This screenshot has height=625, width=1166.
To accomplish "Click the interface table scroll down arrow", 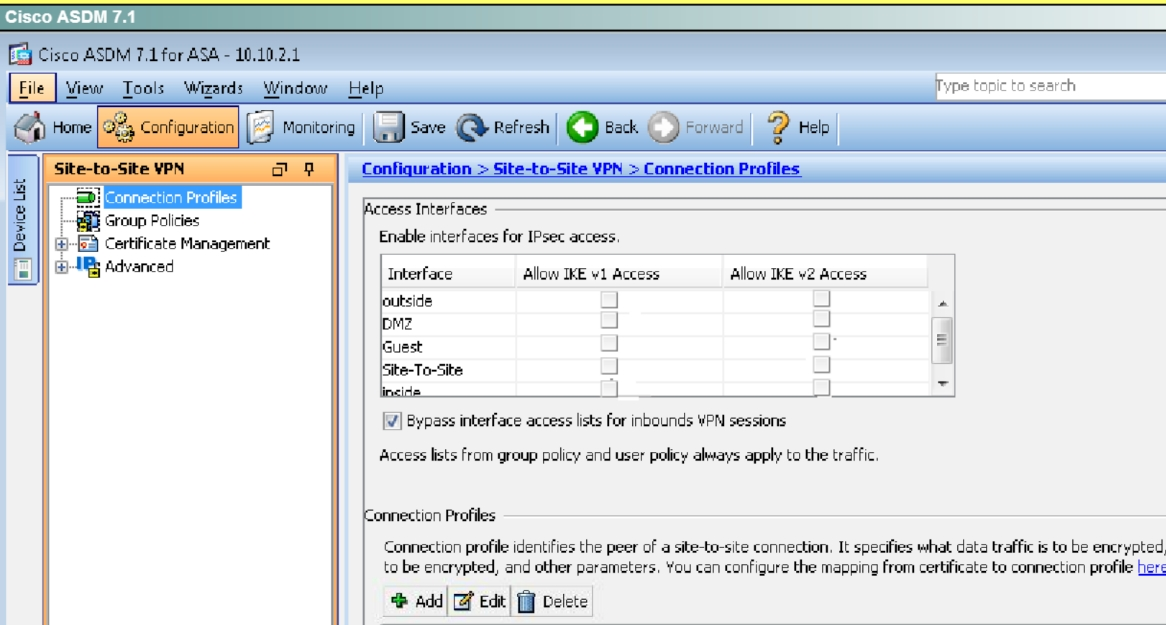I will tap(942, 384).
